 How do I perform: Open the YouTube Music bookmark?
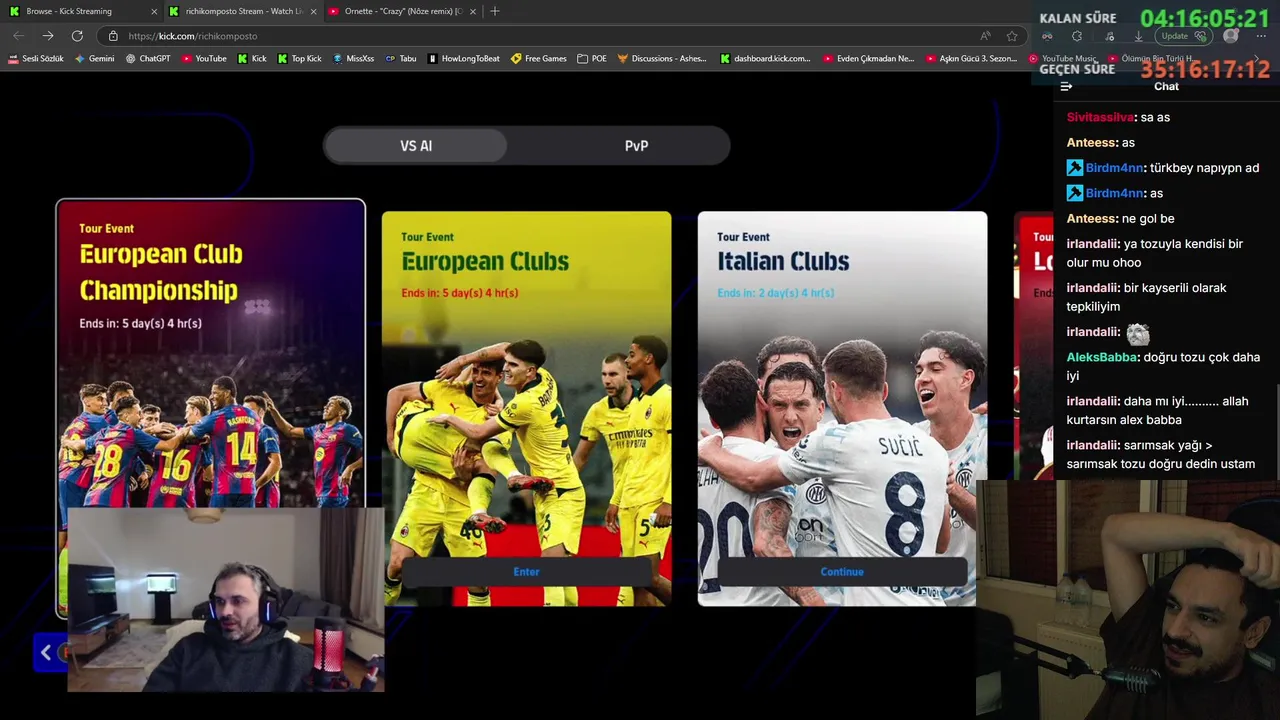click(1063, 59)
